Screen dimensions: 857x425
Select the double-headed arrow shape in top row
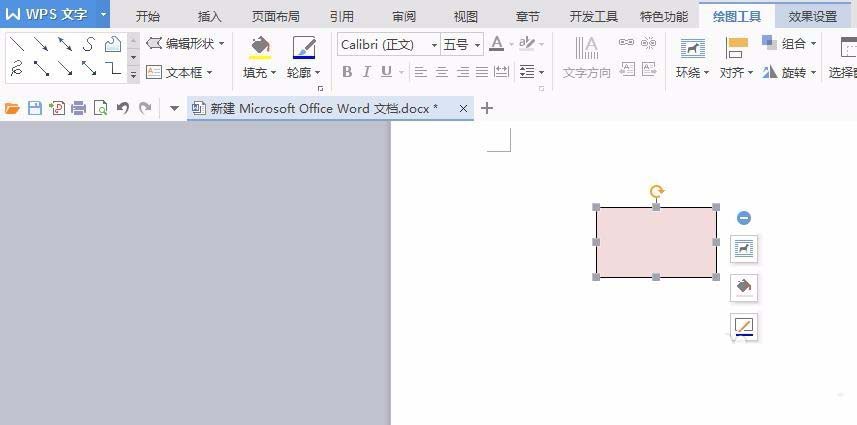64,44
